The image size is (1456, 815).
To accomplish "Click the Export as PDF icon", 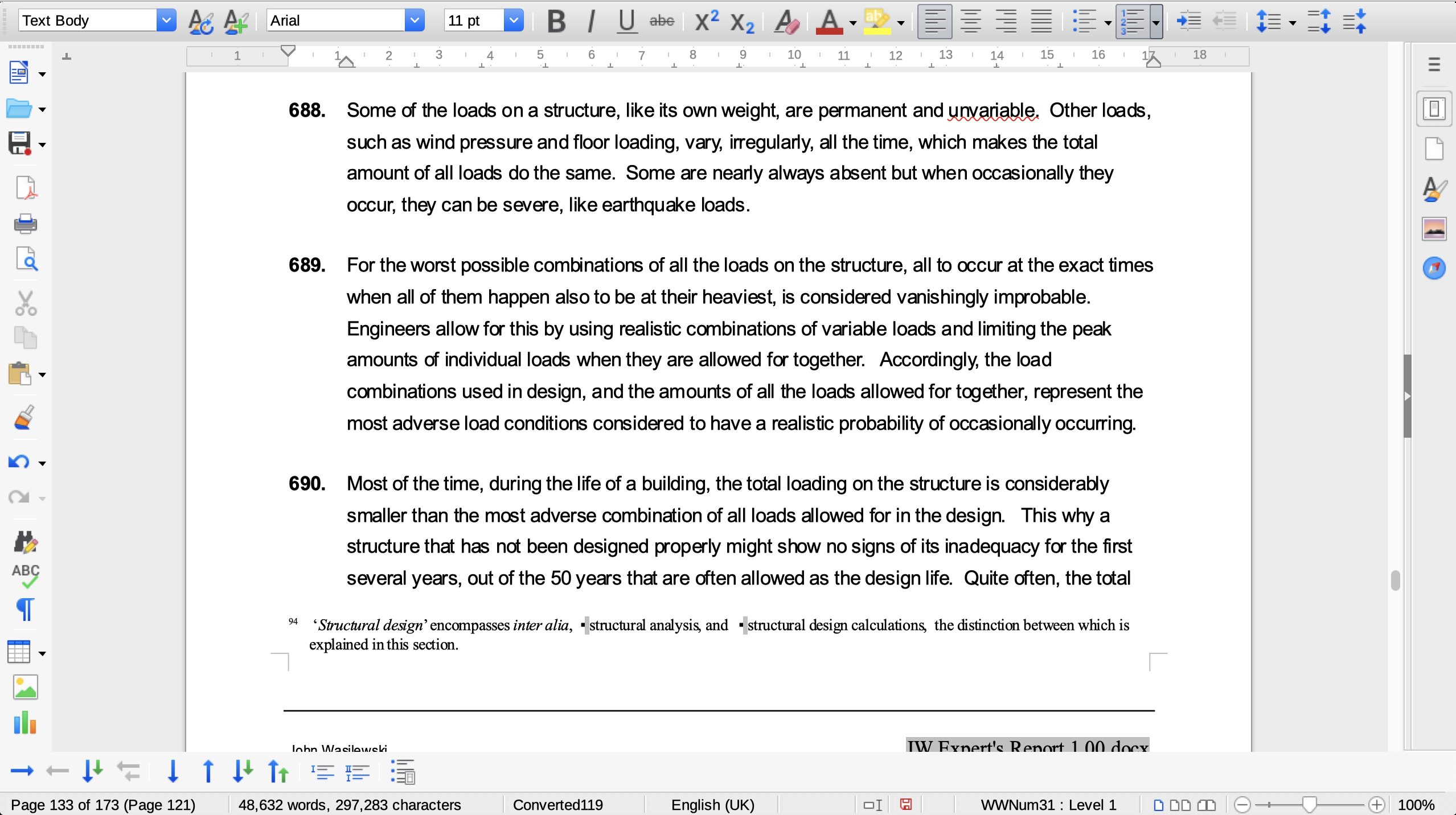I will (x=25, y=188).
